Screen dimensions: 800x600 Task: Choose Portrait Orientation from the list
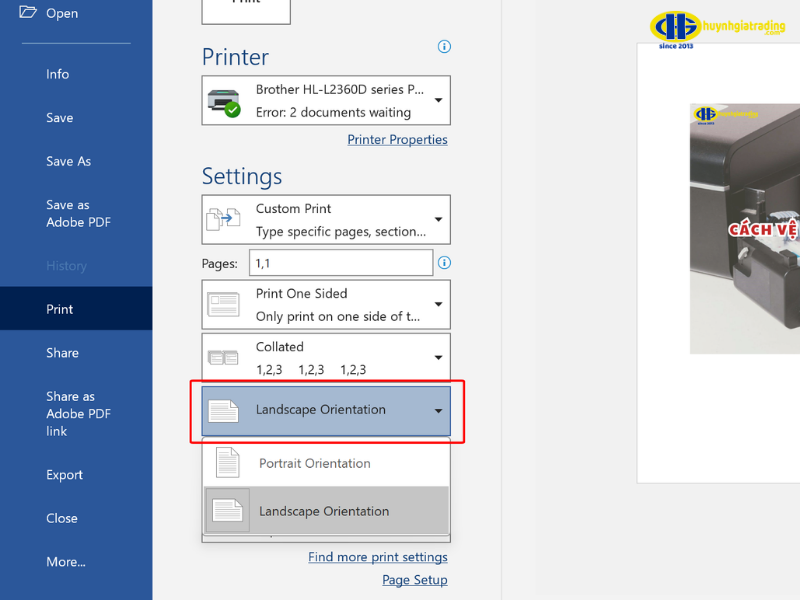(315, 463)
